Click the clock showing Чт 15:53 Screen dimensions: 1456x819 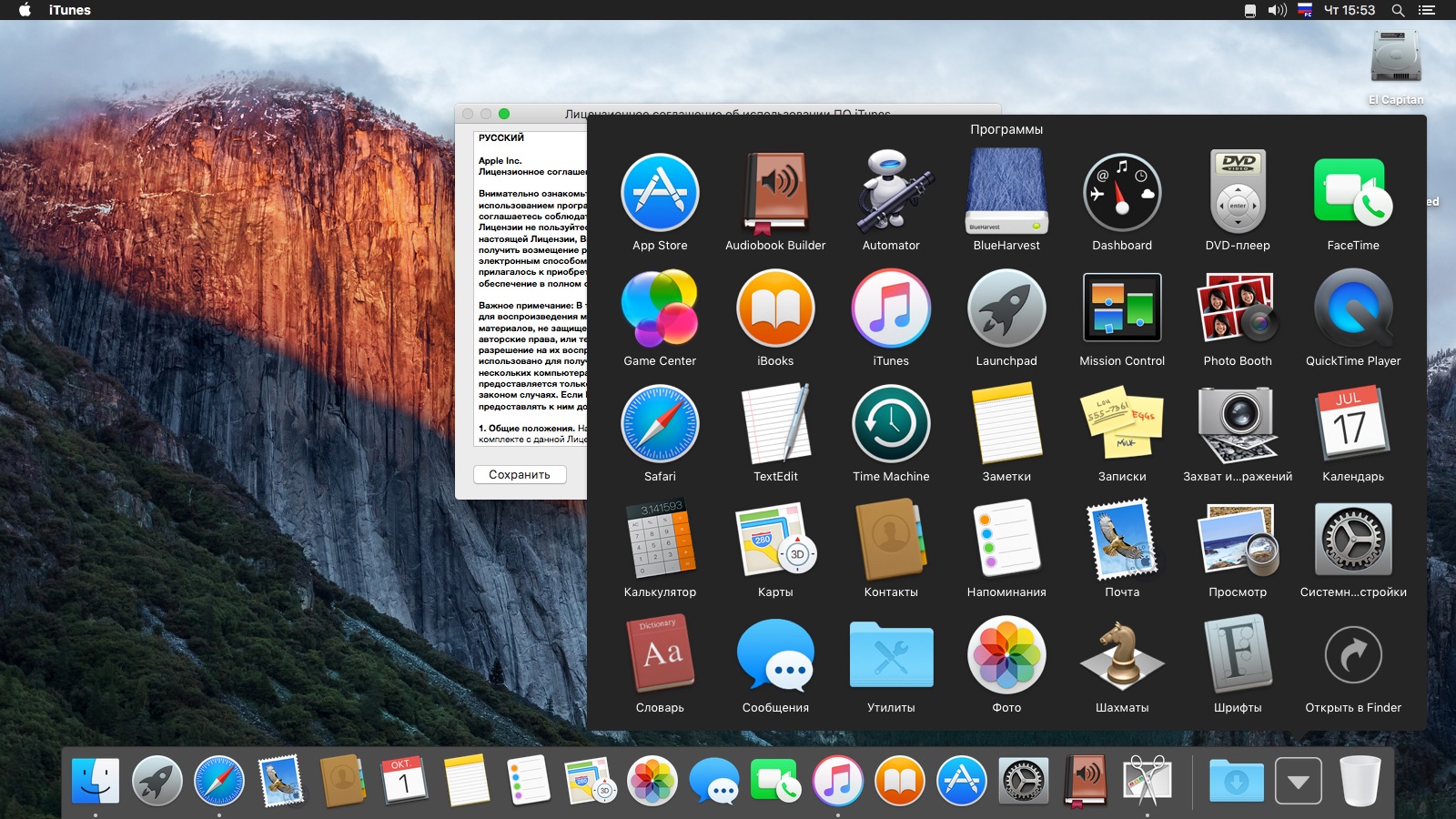1349,10
